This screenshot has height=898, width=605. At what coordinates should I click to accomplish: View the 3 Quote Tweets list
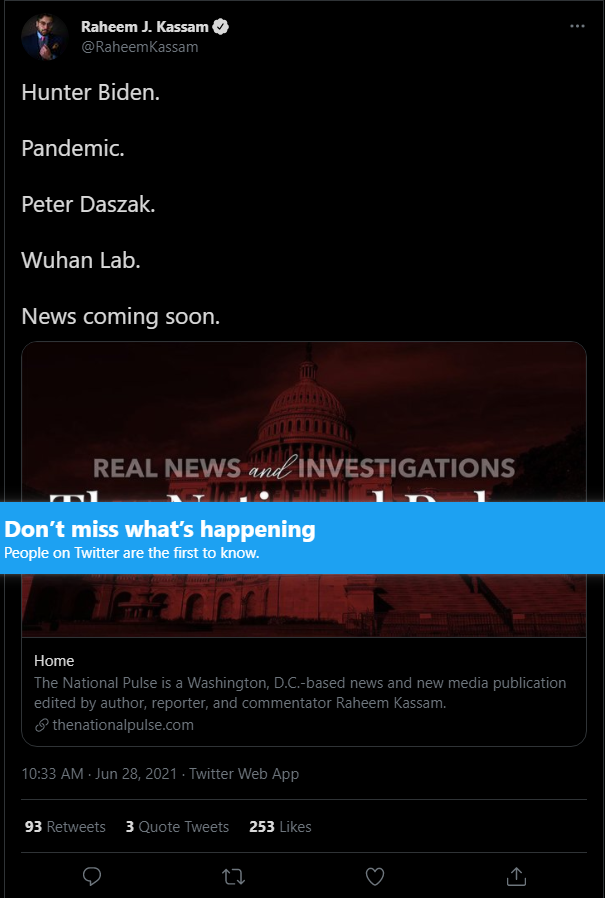(177, 826)
